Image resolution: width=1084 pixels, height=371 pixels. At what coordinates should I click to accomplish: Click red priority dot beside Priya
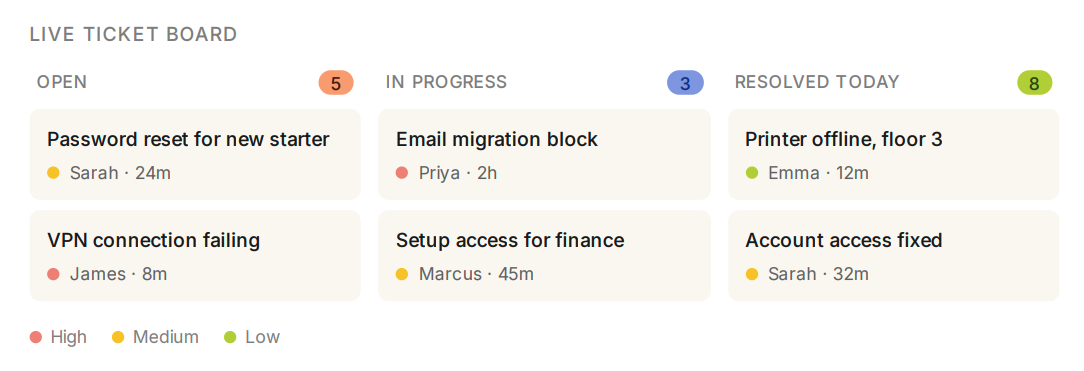tap(402, 173)
